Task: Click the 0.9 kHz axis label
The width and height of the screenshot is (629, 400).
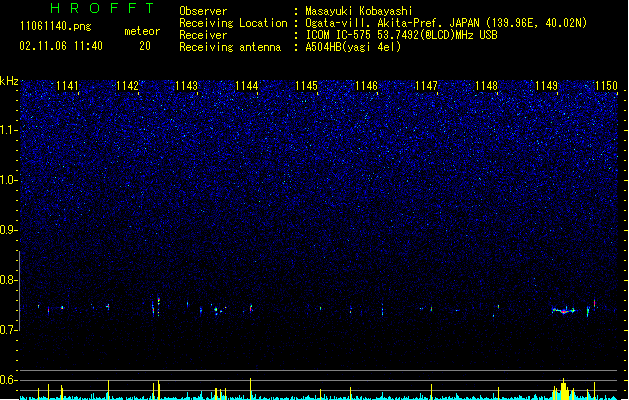Action: click(x=9, y=230)
